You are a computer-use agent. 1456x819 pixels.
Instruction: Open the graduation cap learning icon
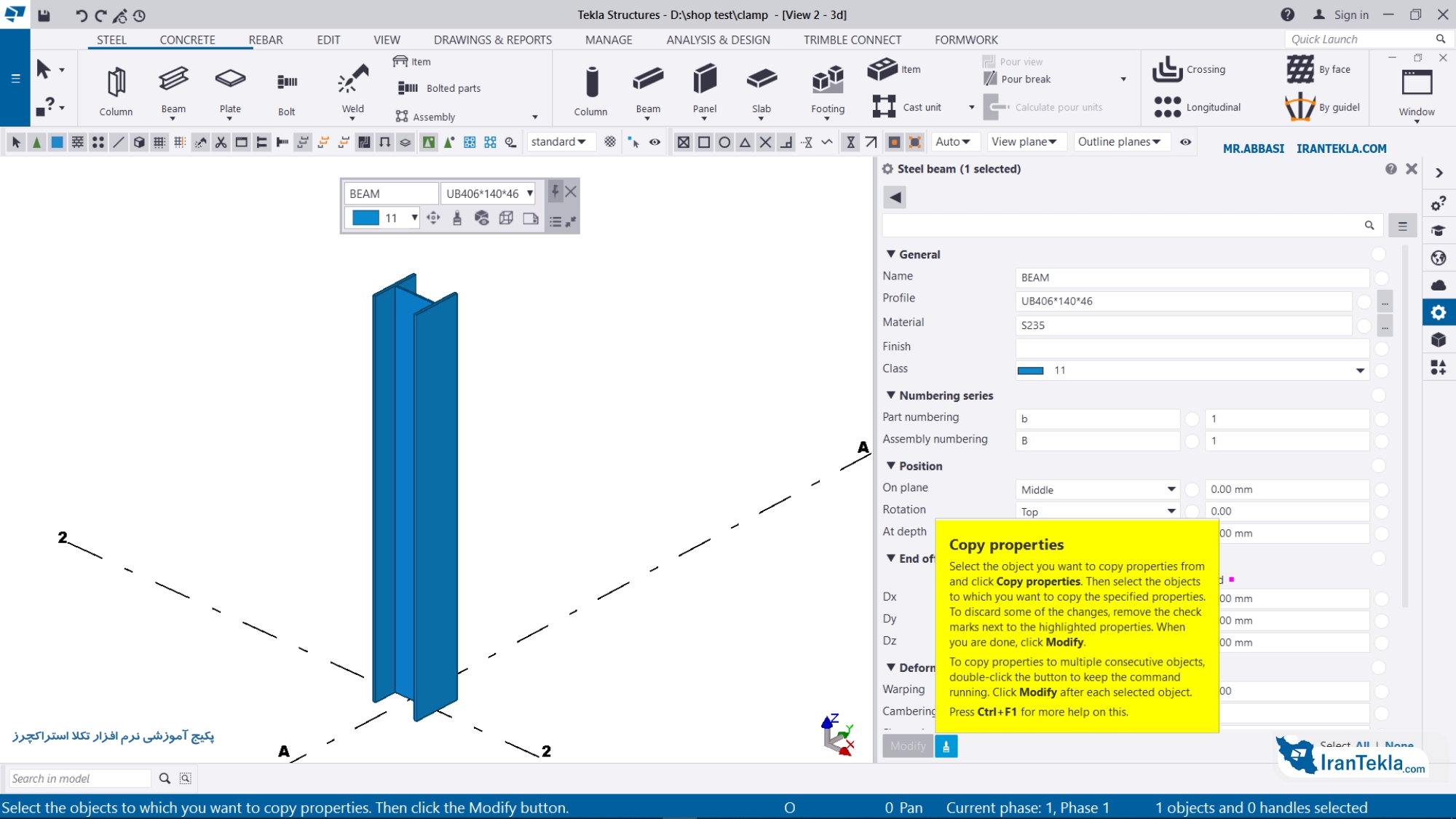pos(1439,231)
